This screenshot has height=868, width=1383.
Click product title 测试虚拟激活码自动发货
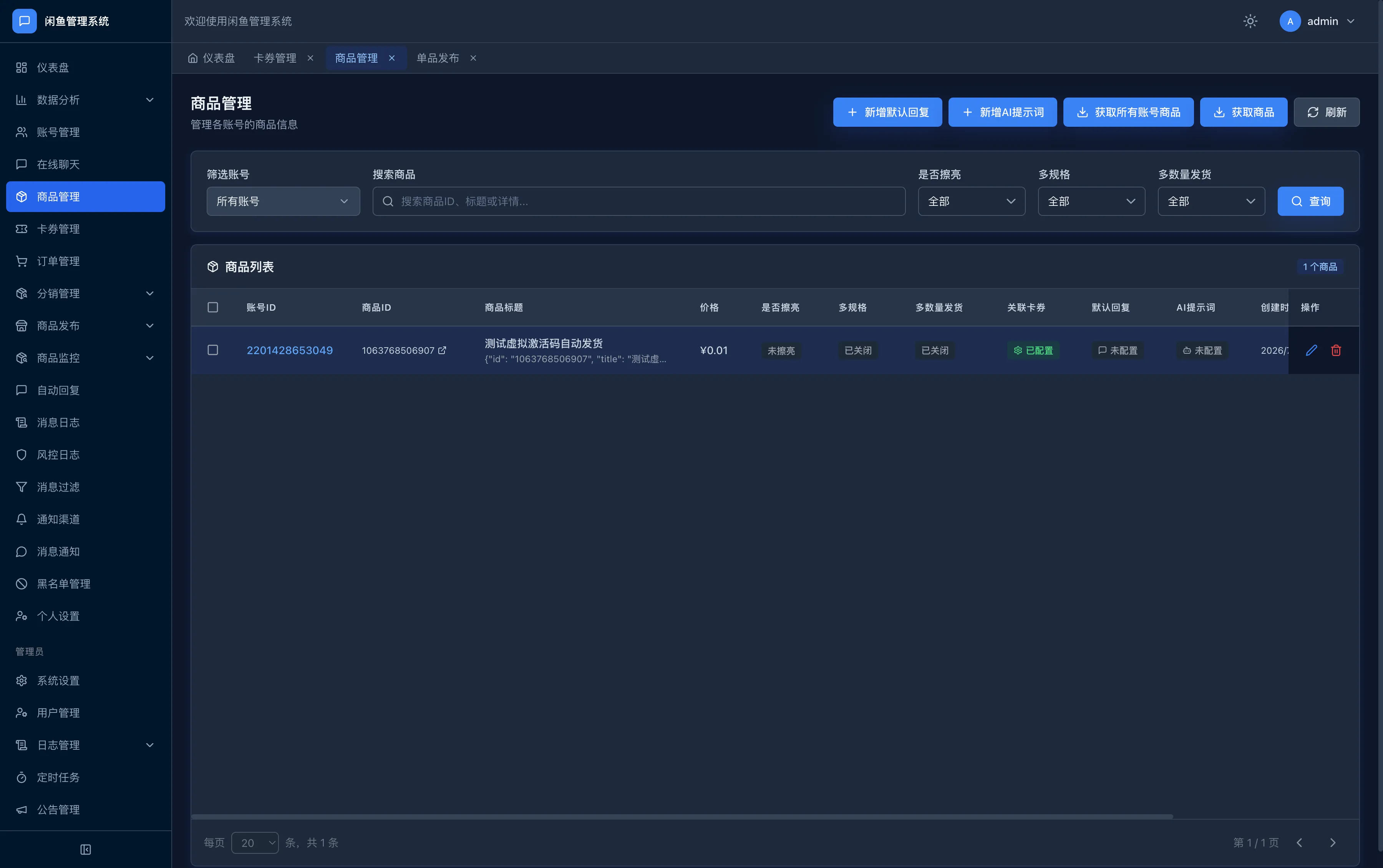543,343
